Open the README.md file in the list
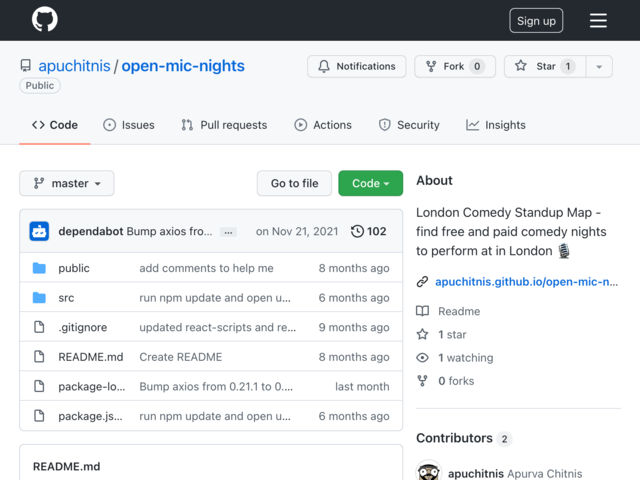Screen dimensions: 640x480 tap(91, 357)
